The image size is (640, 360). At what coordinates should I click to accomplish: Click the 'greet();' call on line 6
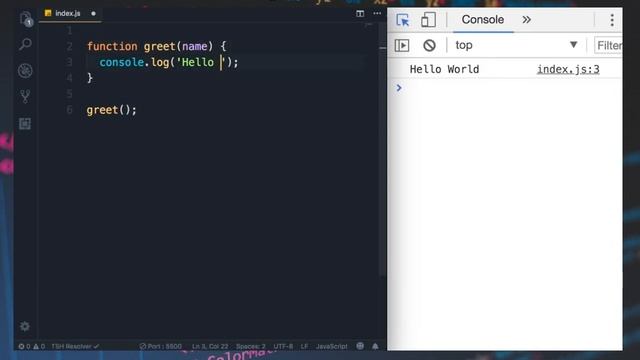111,110
